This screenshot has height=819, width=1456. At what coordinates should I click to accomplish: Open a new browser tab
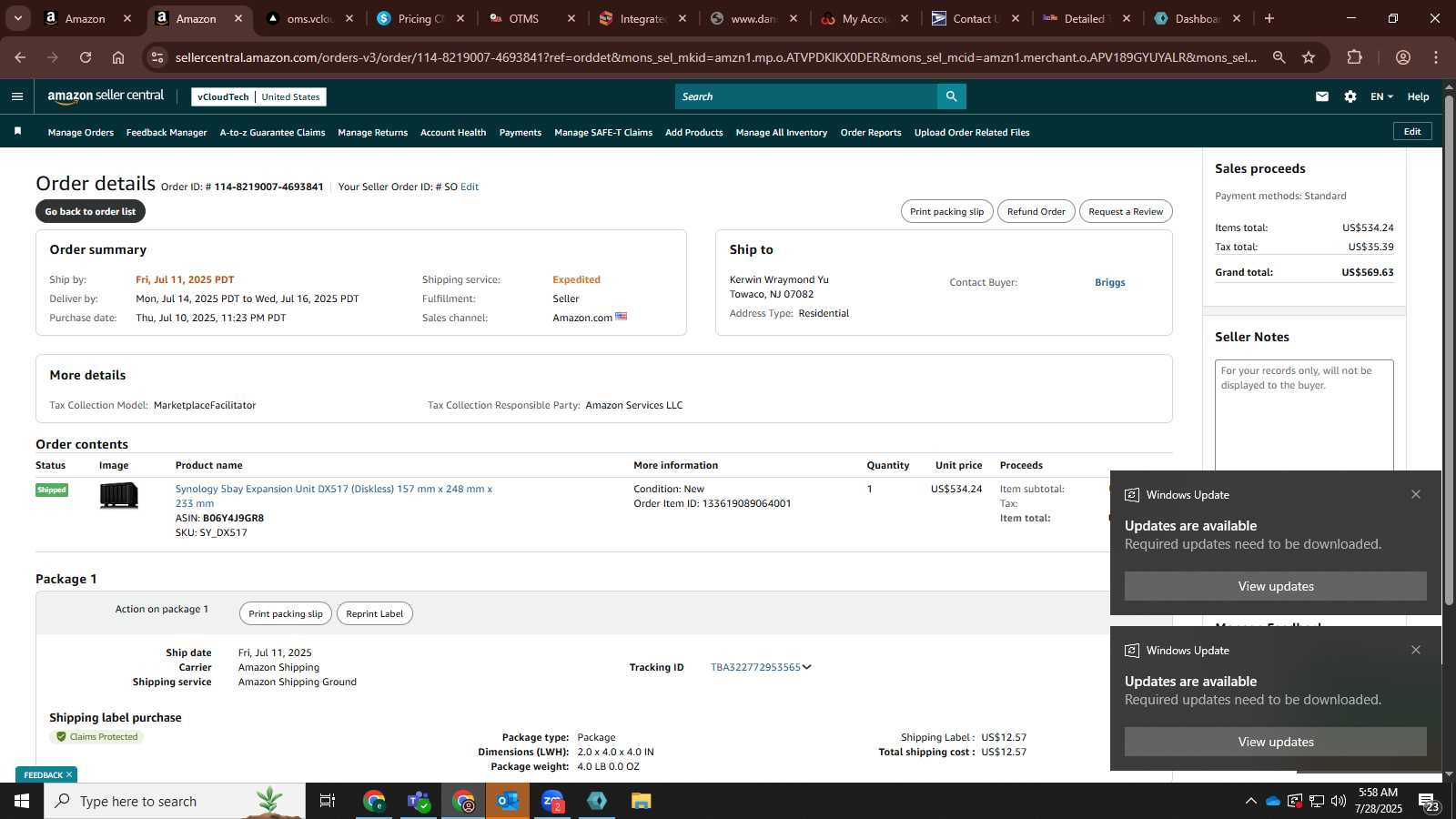coord(1269,18)
